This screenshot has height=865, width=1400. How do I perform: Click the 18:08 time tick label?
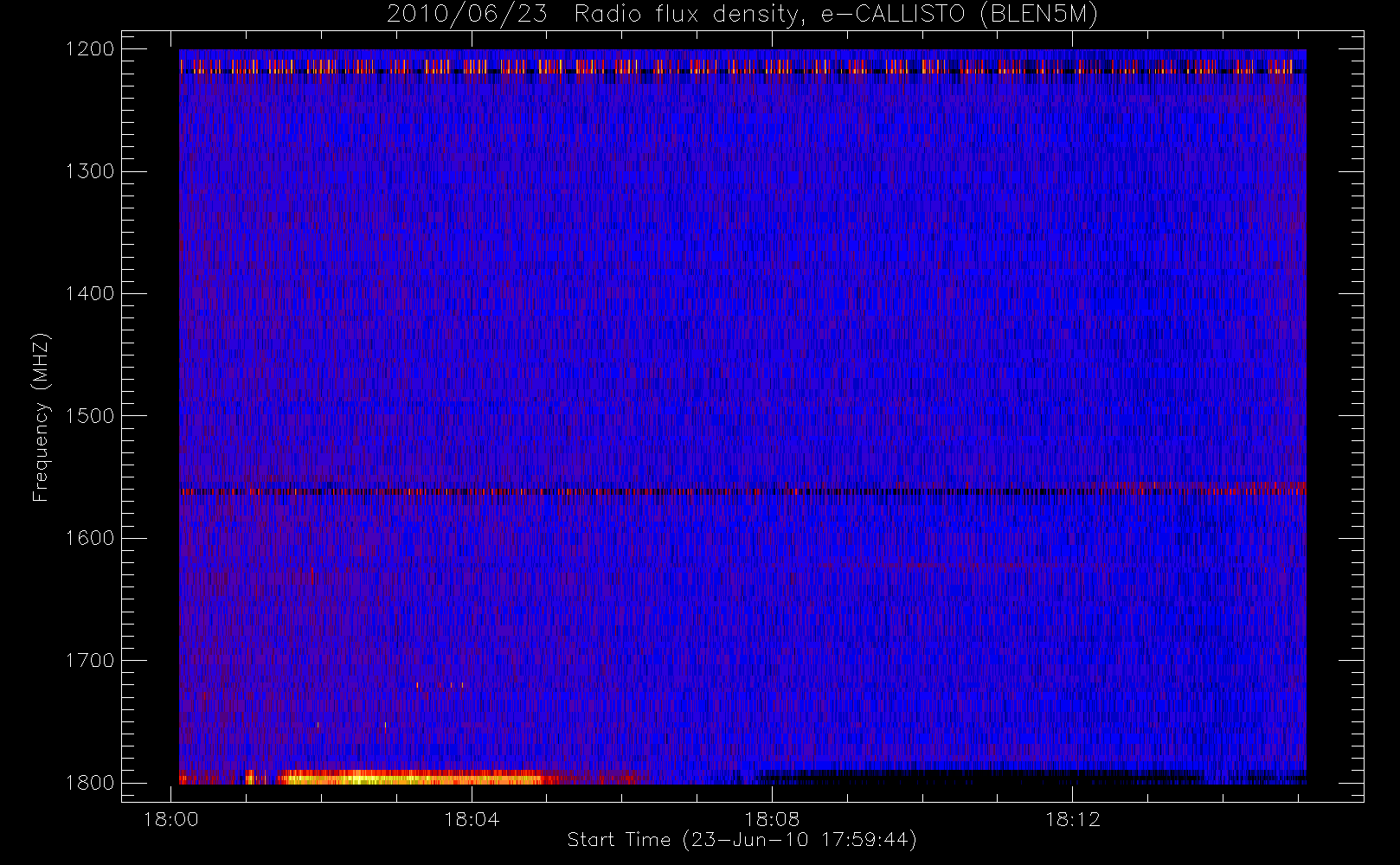tap(772, 819)
